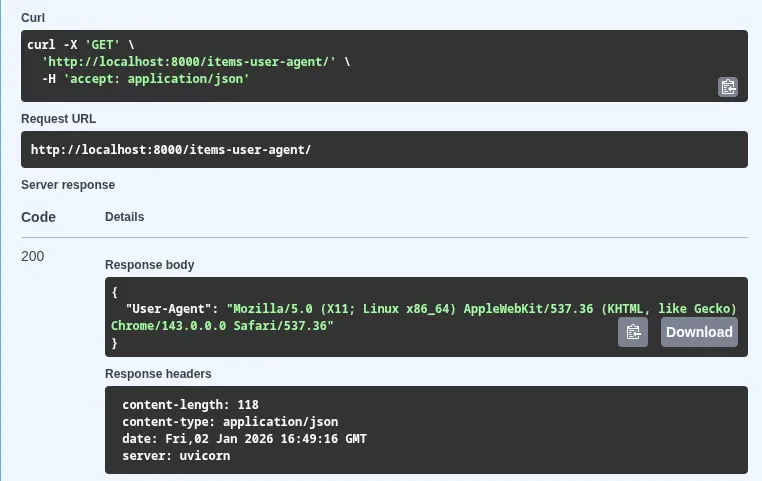Click the Response headers label
Image resolution: width=762 pixels, height=481 pixels.
click(158, 374)
